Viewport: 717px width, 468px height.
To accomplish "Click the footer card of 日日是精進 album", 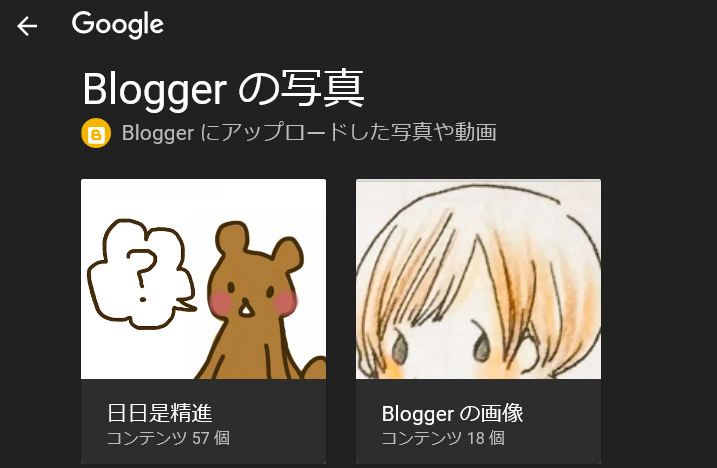I will (x=203, y=421).
